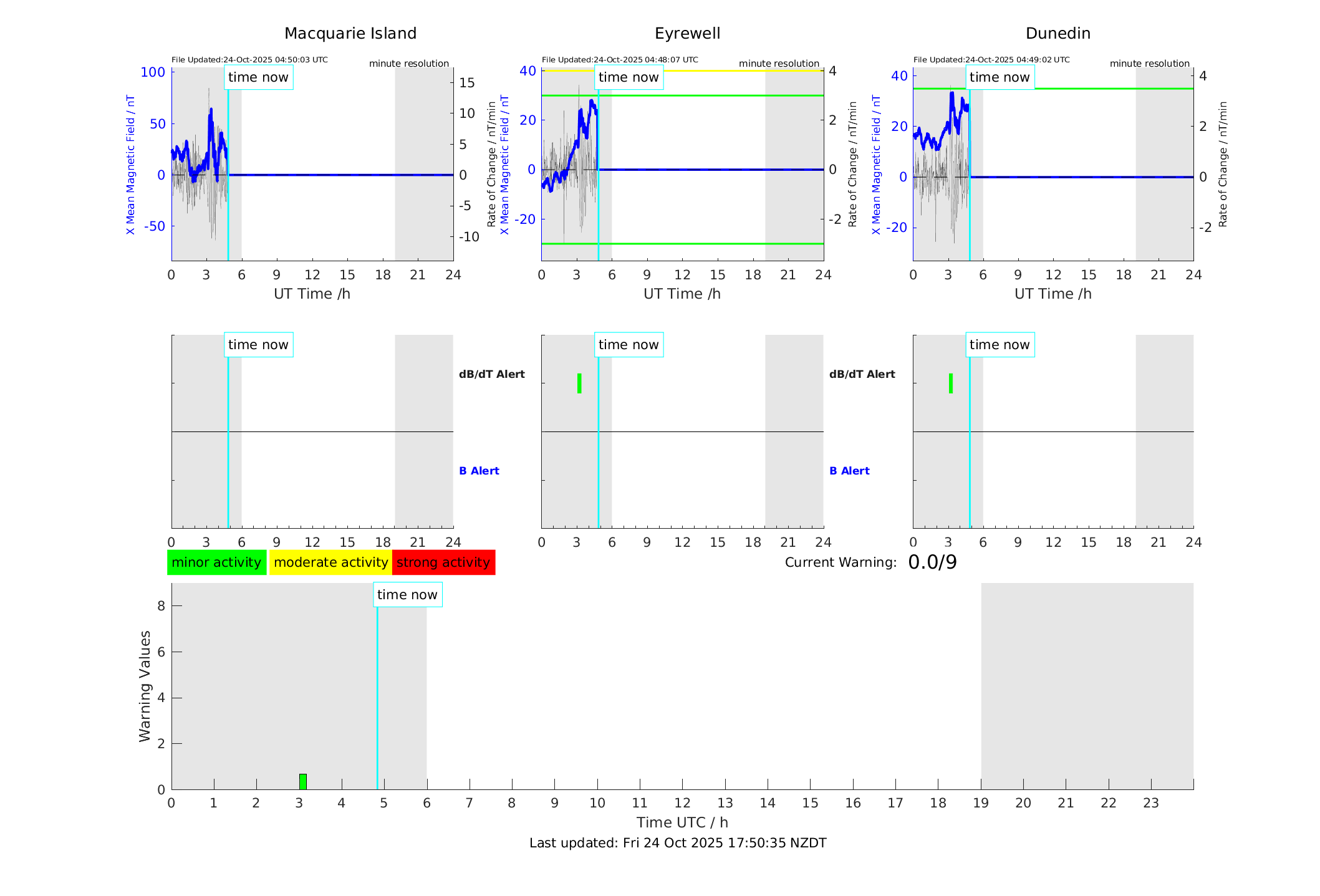
Task: Click Dunedin's File Updated timestamp
Action: click(x=991, y=60)
